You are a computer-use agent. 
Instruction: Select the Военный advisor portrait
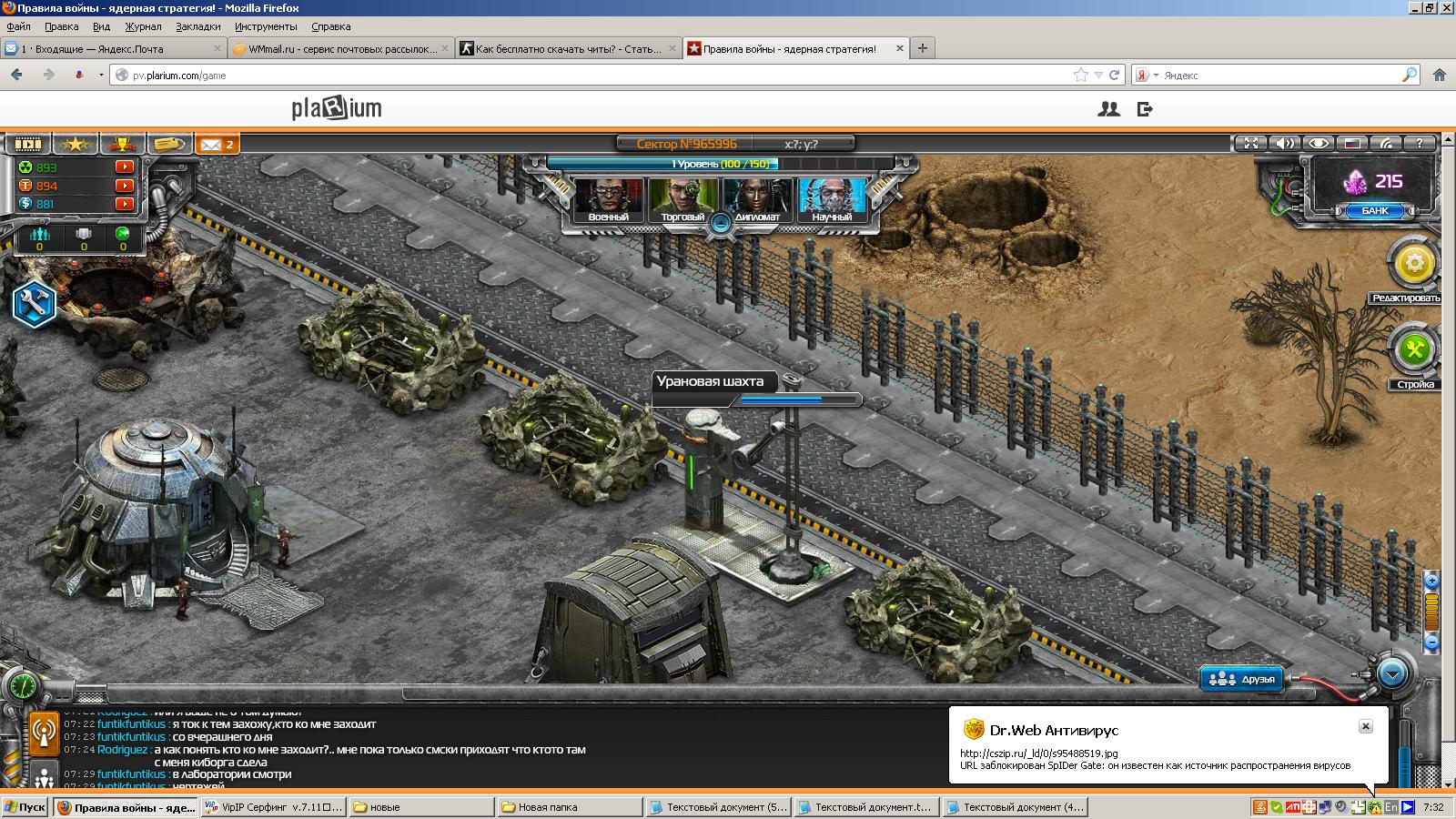click(x=609, y=200)
